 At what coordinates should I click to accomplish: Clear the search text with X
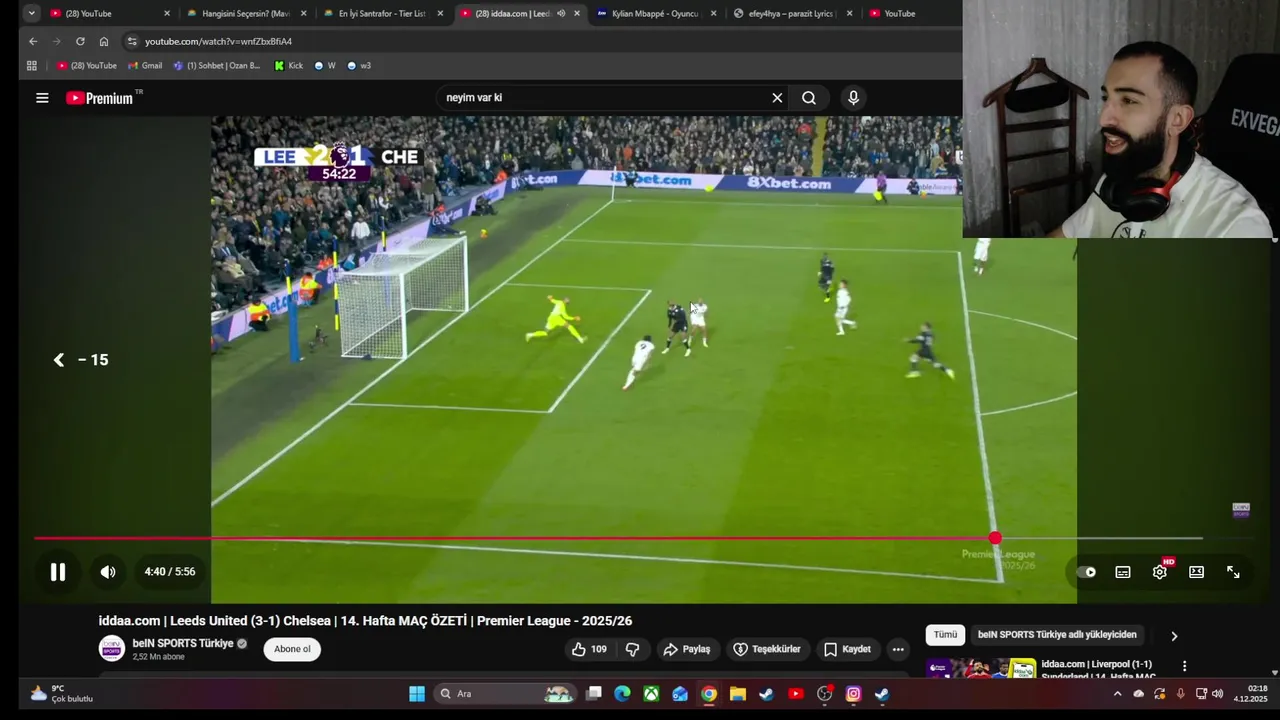tap(777, 98)
